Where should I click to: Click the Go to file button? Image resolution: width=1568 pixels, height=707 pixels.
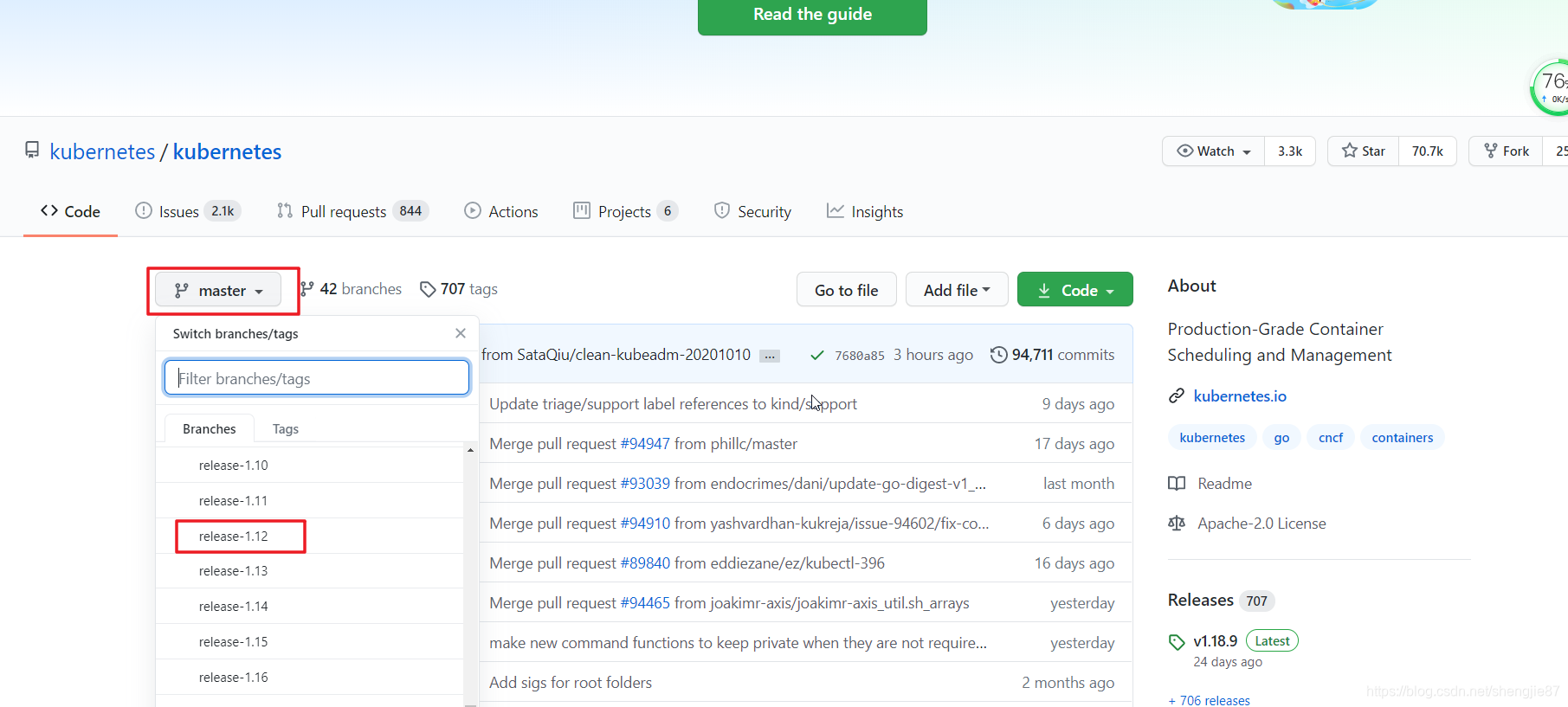(846, 290)
